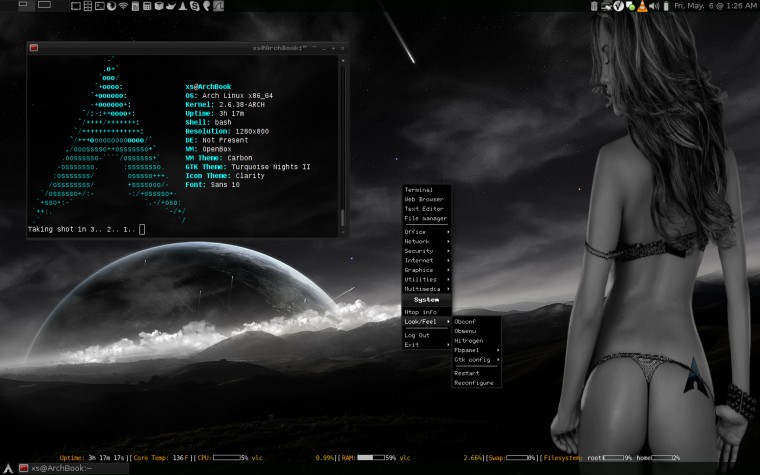This screenshot has height=475, width=760.
Task: Click the battery tray icon
Action: point(666,6)
